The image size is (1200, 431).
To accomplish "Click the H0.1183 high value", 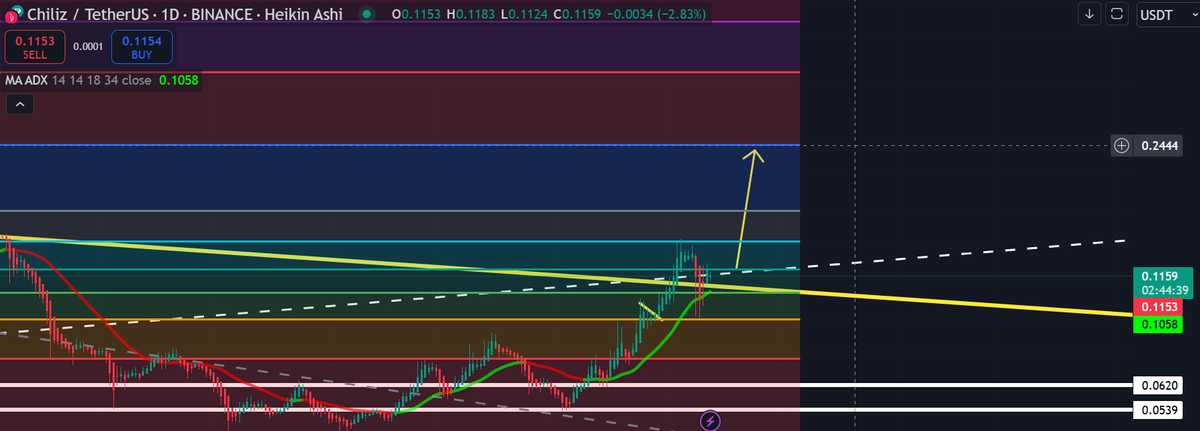I will (473, 15).
